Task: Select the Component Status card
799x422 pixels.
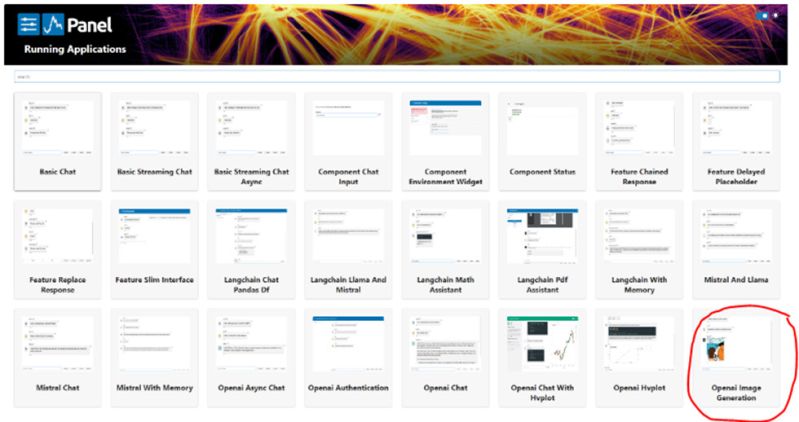Action: [542, 142]
